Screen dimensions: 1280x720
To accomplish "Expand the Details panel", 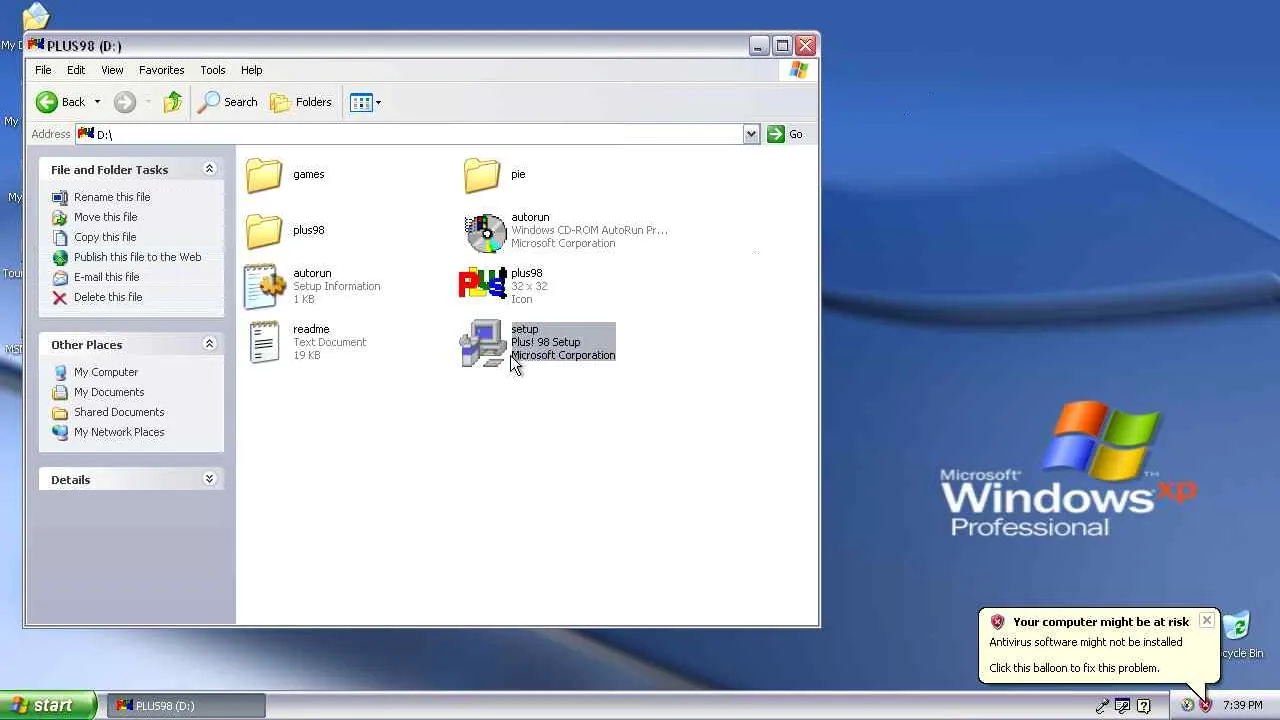I will coord(209,479).
